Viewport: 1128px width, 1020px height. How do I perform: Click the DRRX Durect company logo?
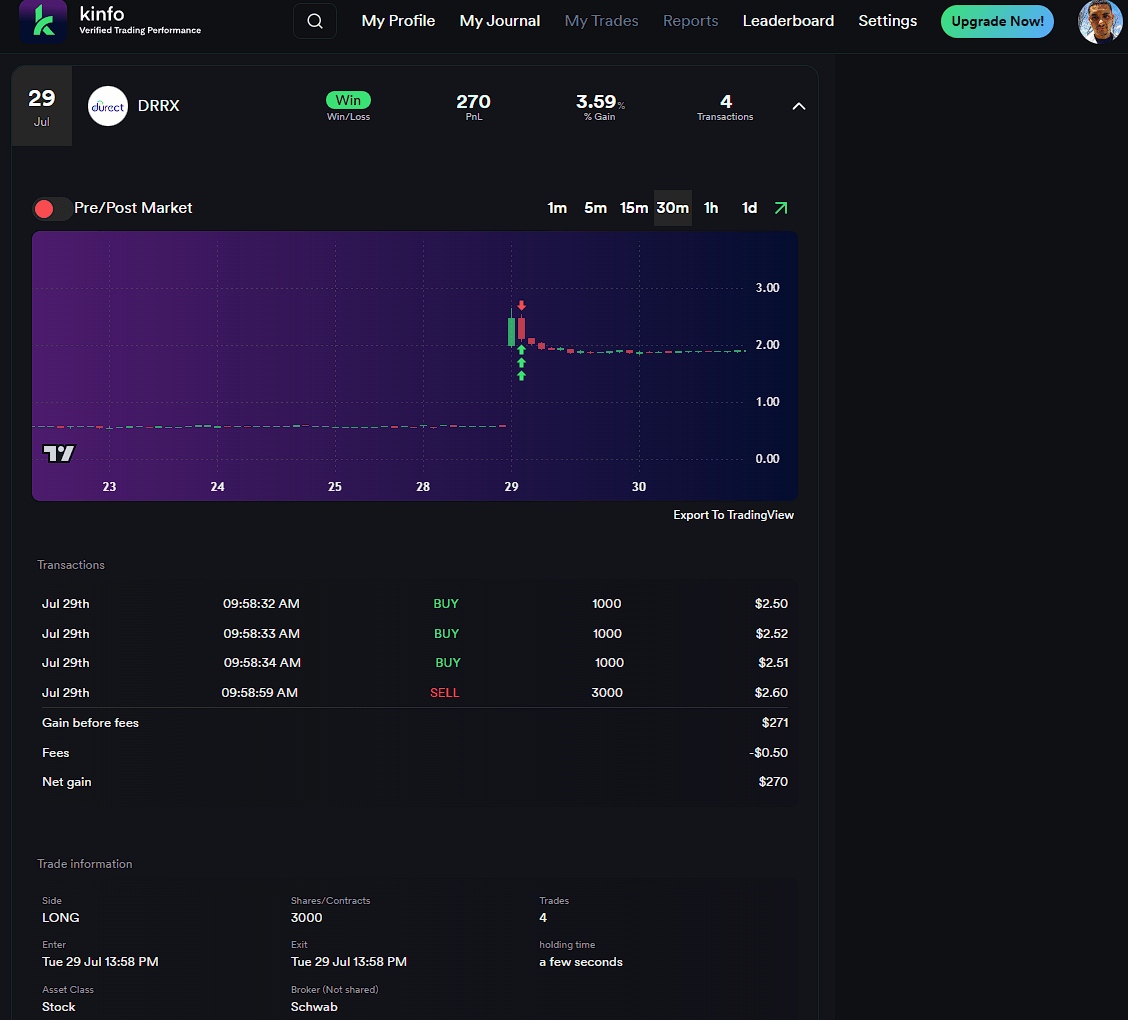tap(108, 106)
